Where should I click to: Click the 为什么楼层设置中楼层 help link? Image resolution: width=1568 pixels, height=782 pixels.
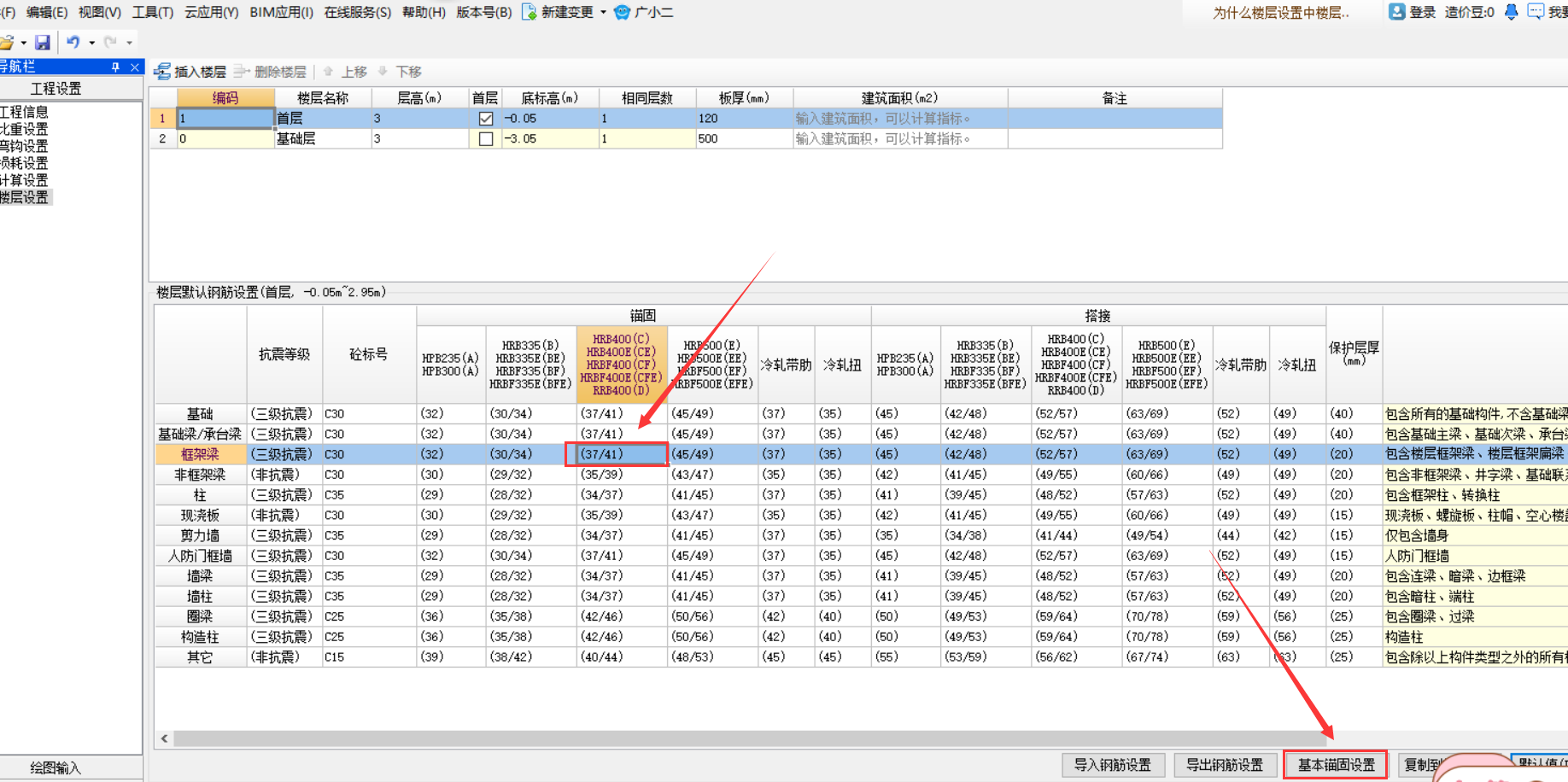(1281, 13)
